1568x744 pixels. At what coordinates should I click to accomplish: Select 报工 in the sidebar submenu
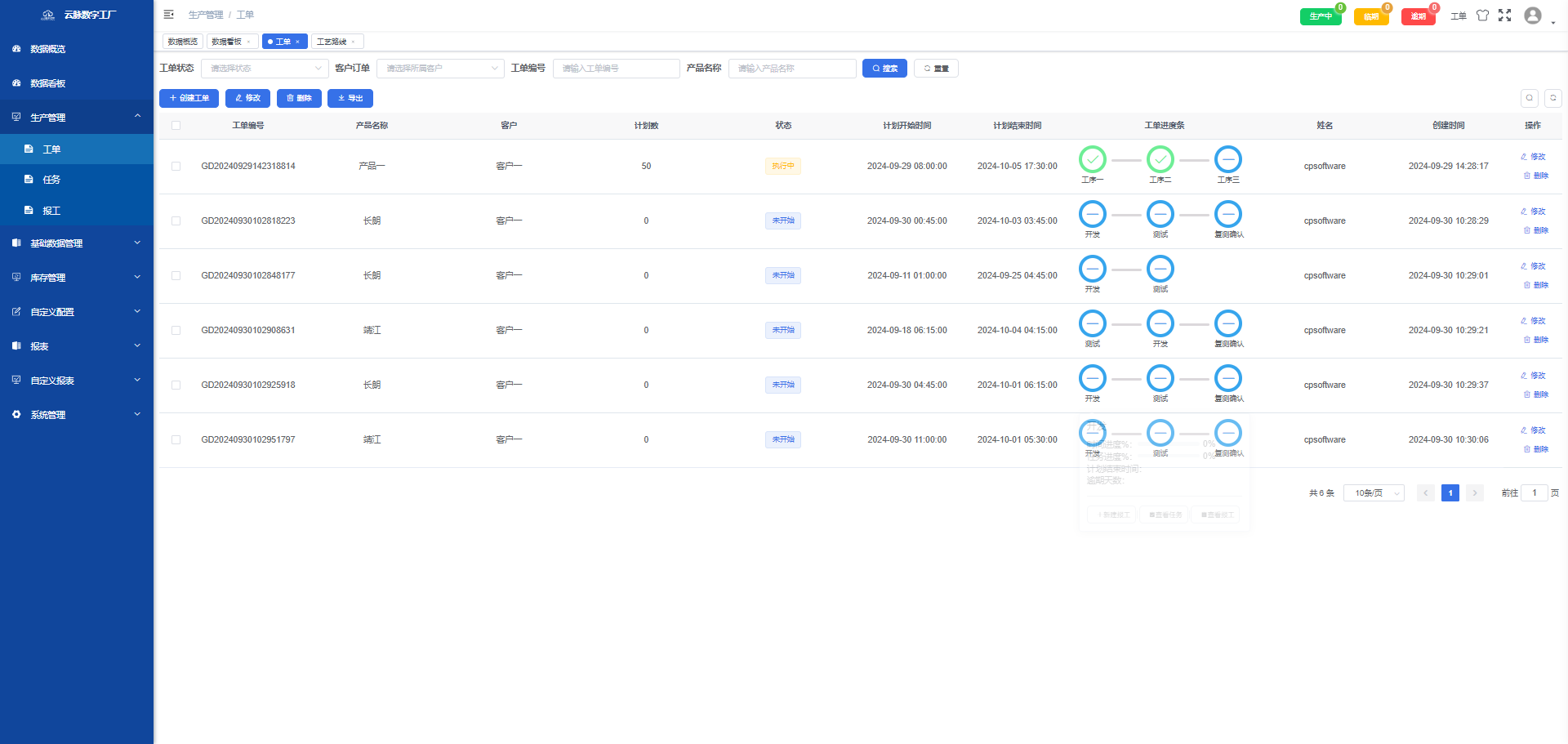click(77, 211)
